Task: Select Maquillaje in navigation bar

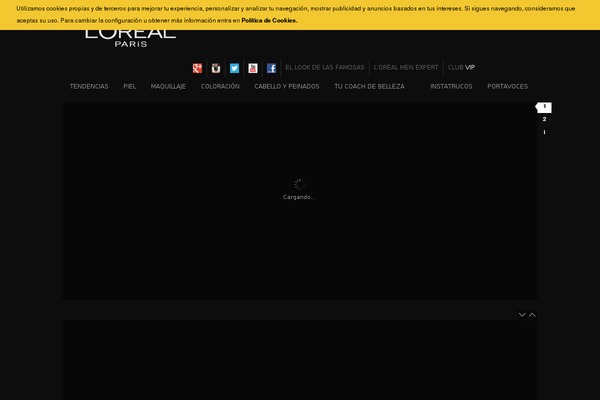Action: (168, 87)
